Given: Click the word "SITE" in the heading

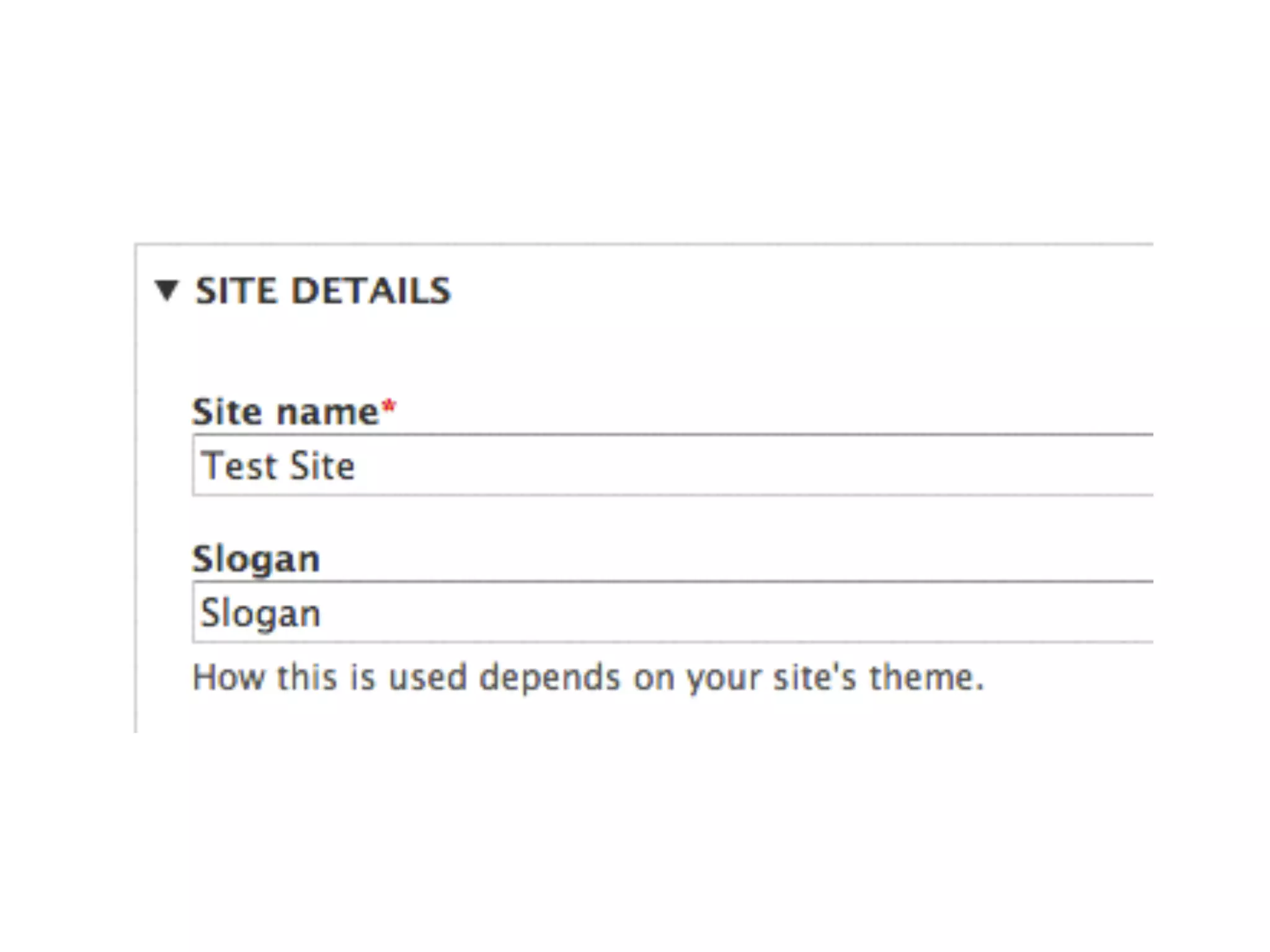Looking at the screenshot, I should 235,290.
